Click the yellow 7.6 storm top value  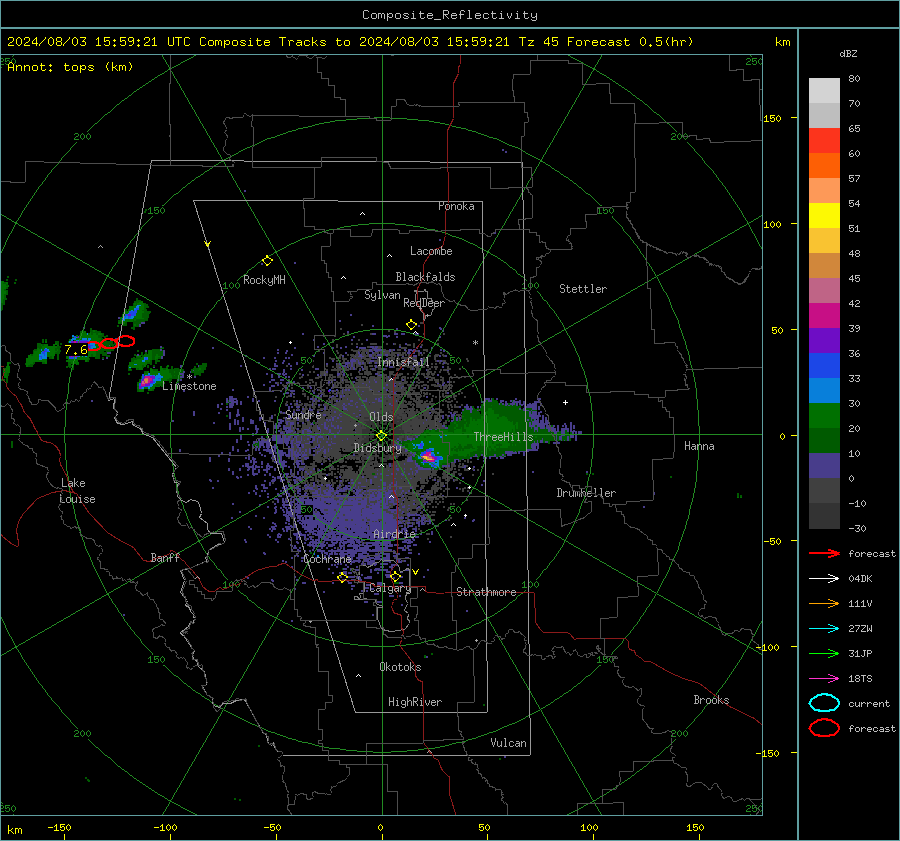(x=76, y=350)
